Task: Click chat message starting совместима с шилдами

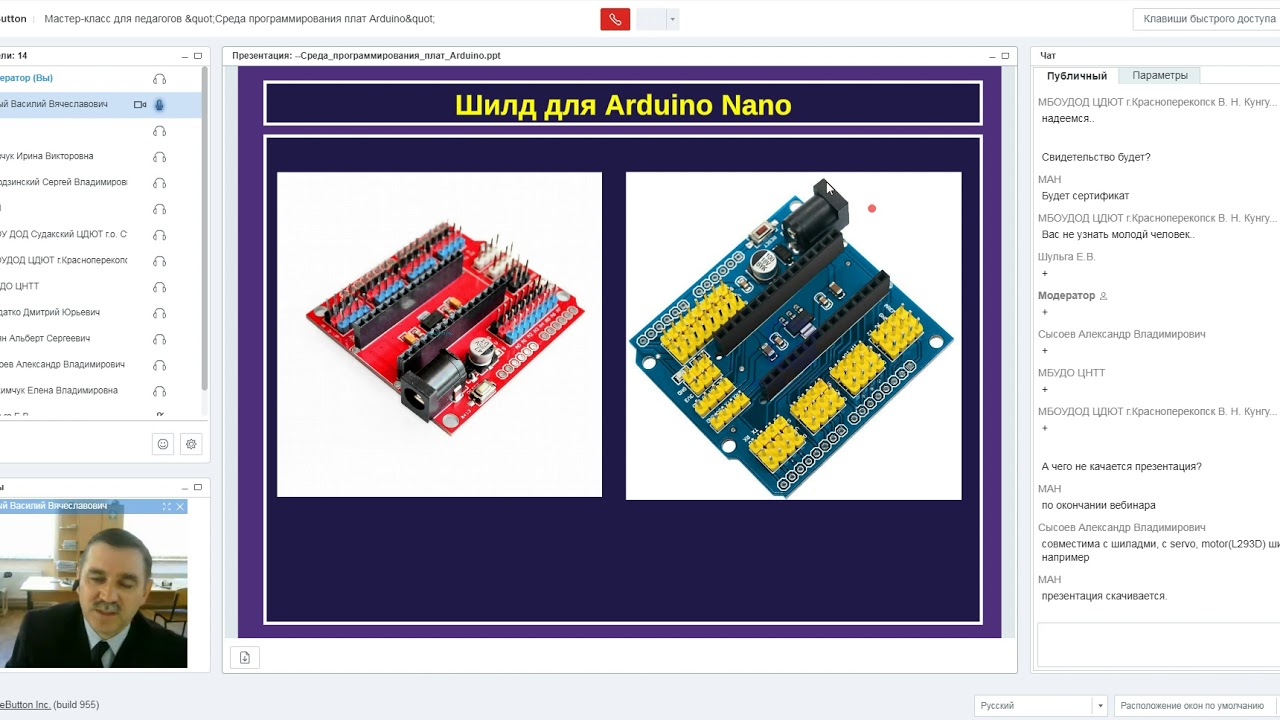Action: [1160, 551]
